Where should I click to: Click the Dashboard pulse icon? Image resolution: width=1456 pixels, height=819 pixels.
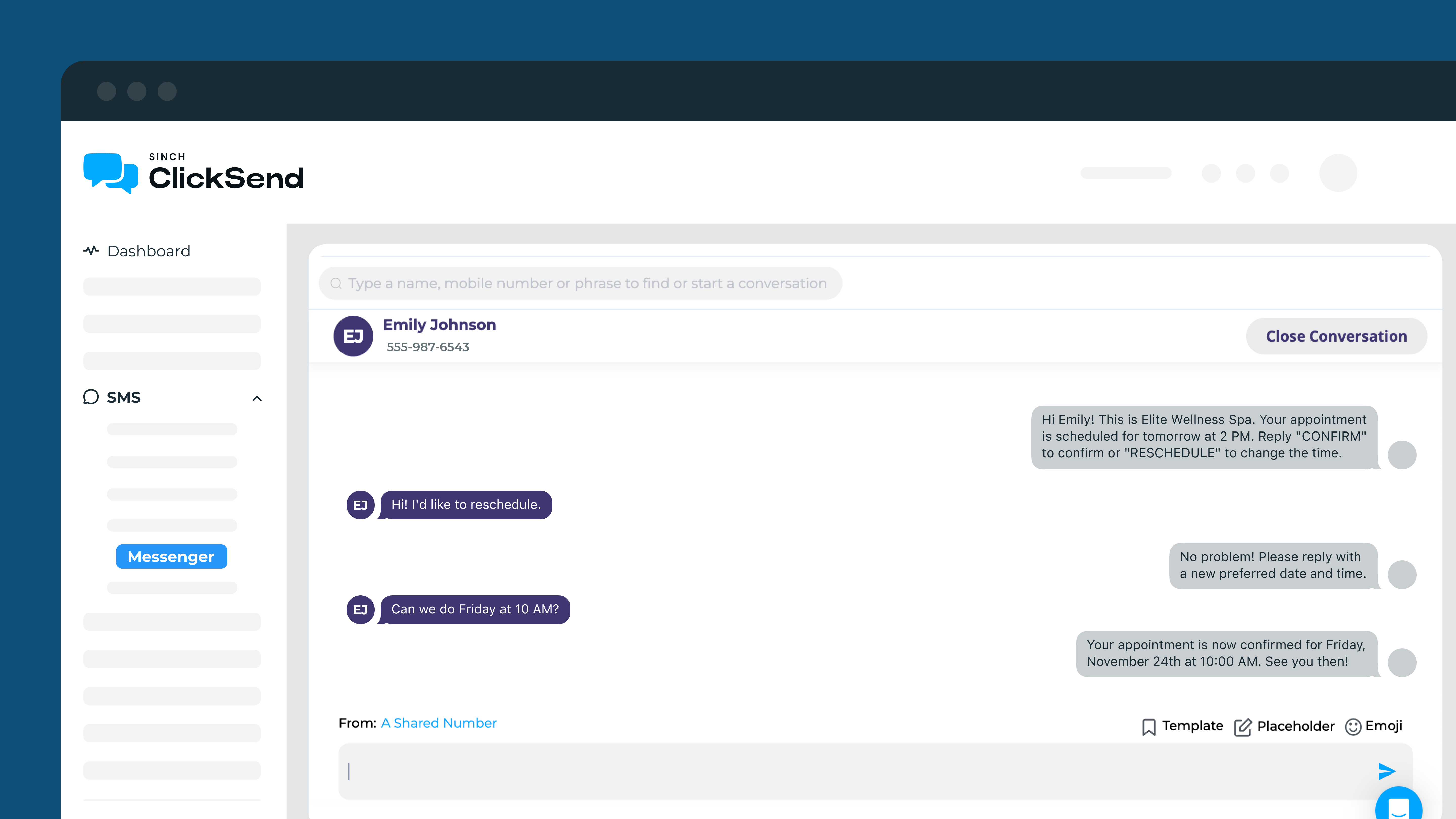pyautogui.click(x=91, y=251)
